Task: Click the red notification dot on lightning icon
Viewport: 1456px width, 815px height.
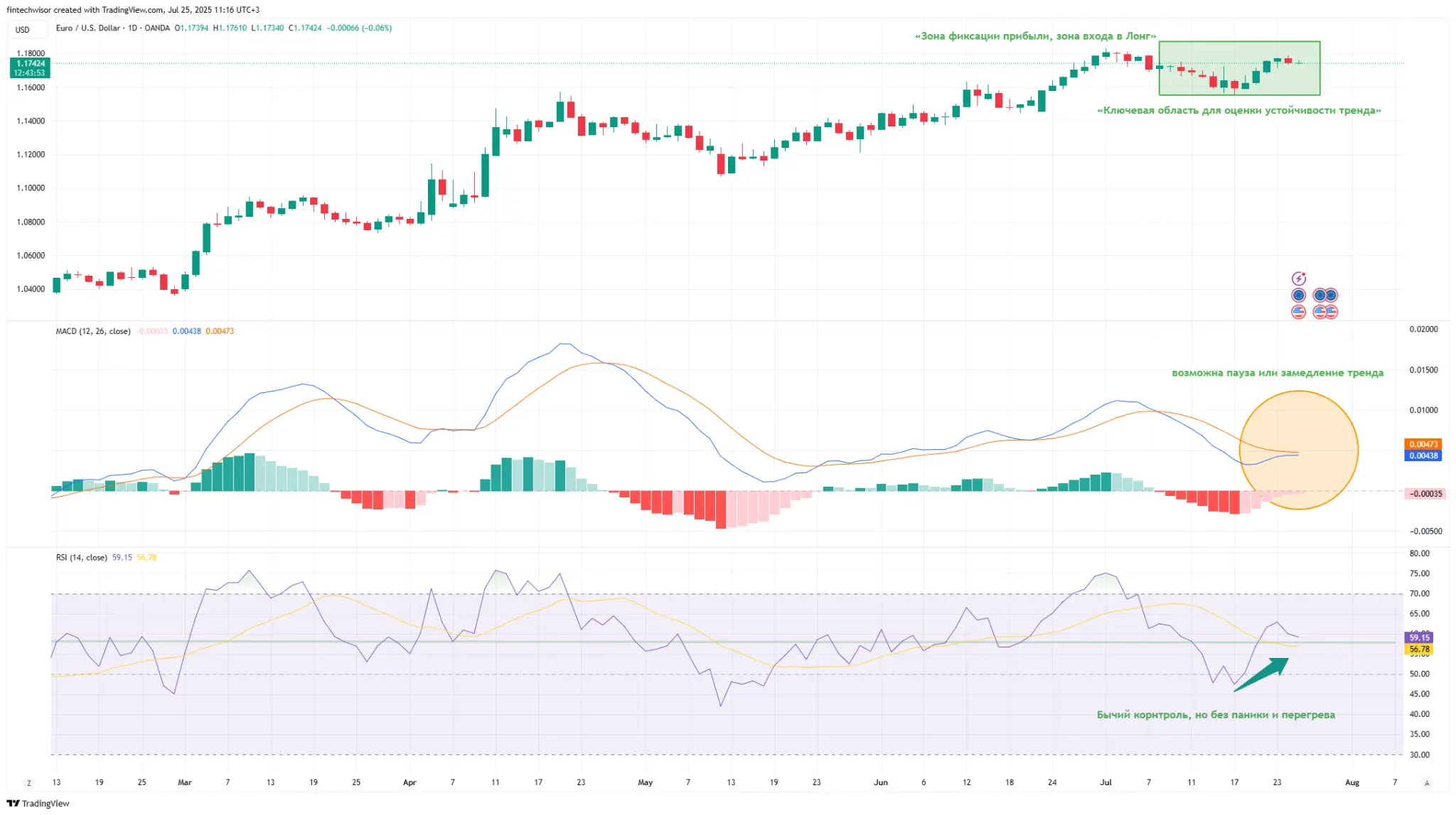Action: coord(1304,274)
